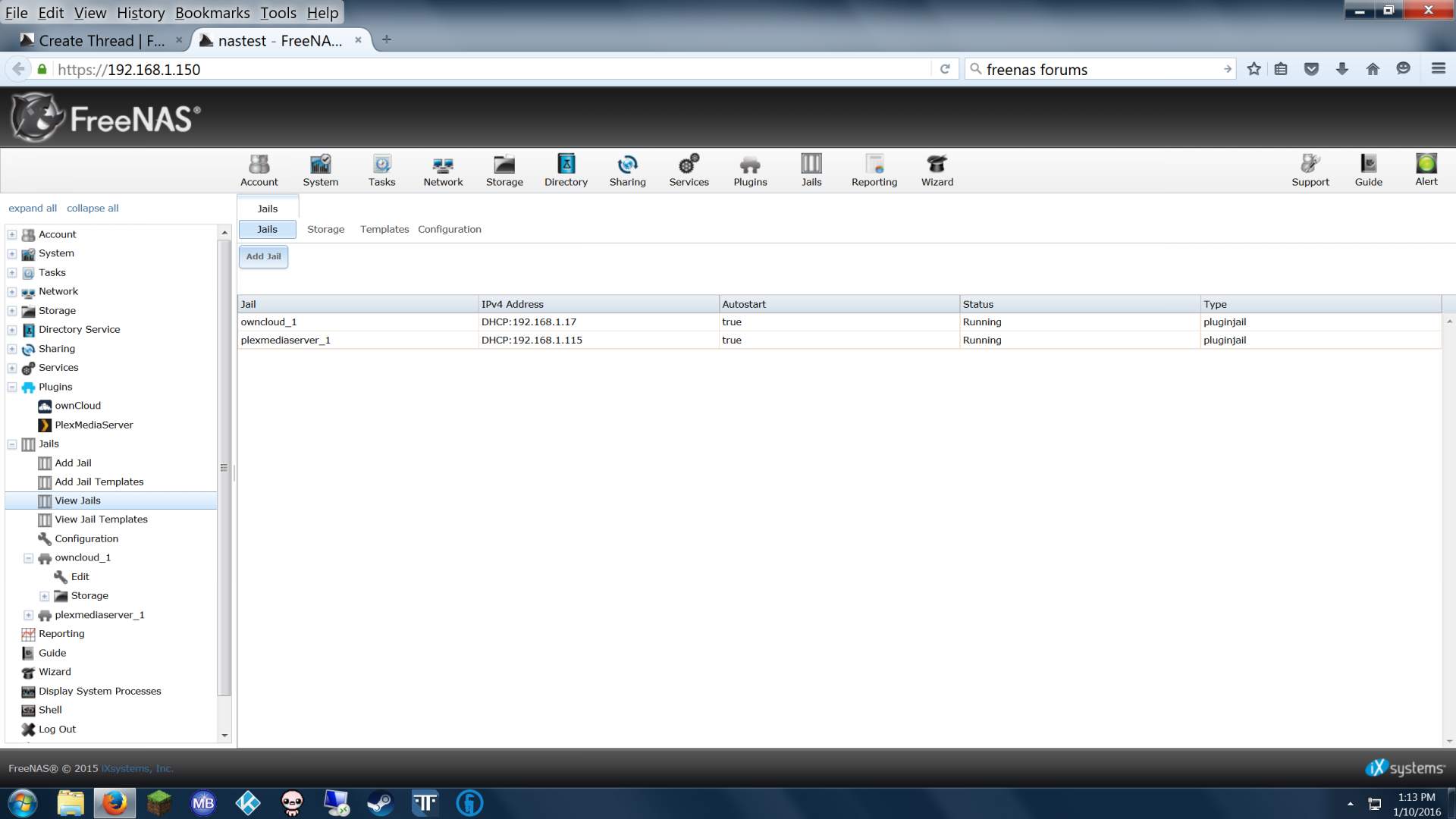Expand the Account tree node
Screen dimensions: 1456x819
coord(12,234)
